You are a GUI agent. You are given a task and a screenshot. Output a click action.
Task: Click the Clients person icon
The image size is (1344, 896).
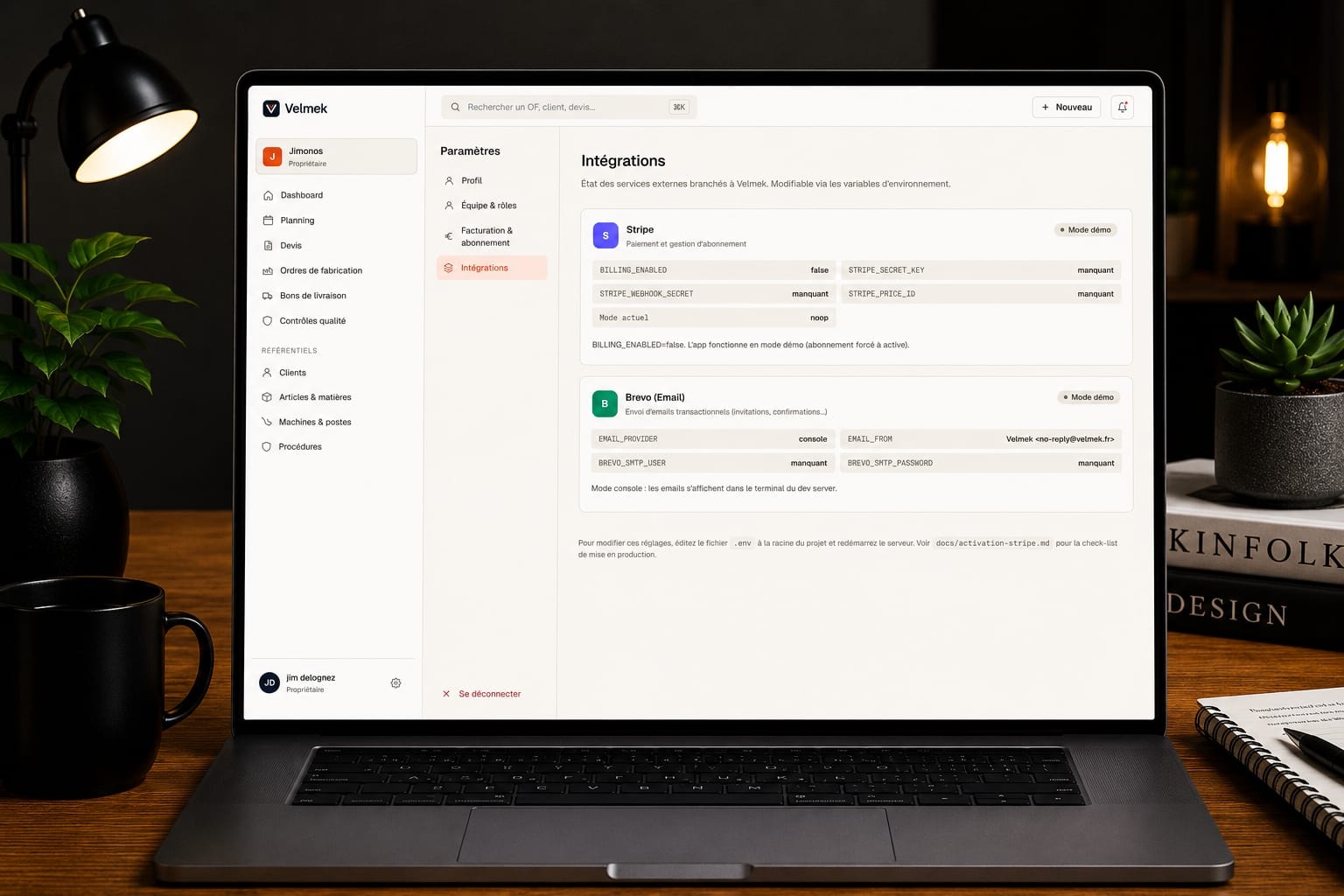(x=267, y=373)
